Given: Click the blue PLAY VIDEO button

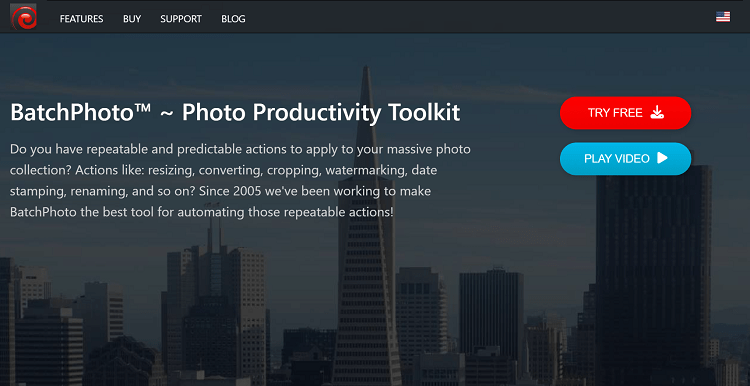Looking at the screenshot, I should [625, 158].
